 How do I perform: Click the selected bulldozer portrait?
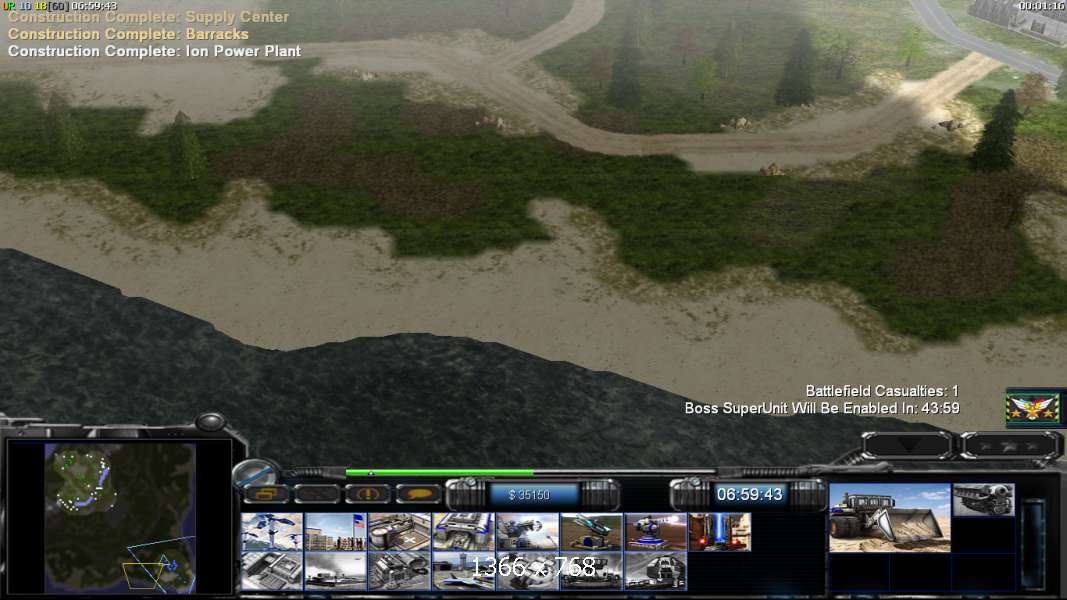889,518
